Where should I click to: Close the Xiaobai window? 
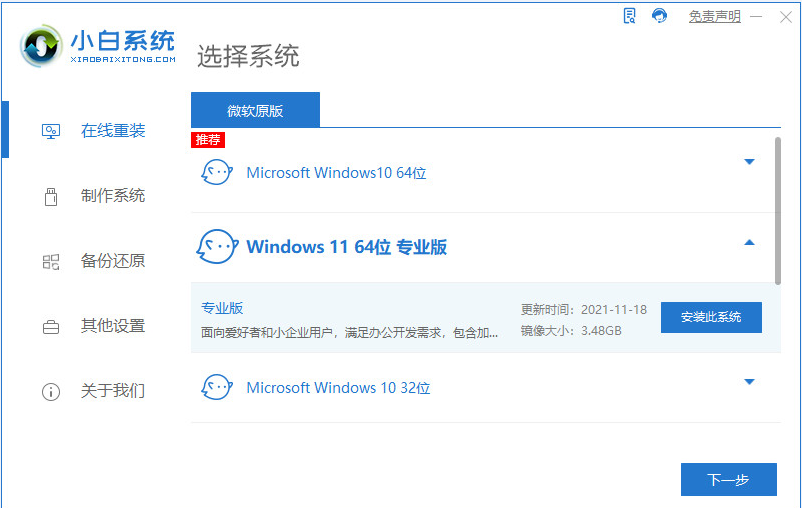pyautogui.click(x=786, y=17)
